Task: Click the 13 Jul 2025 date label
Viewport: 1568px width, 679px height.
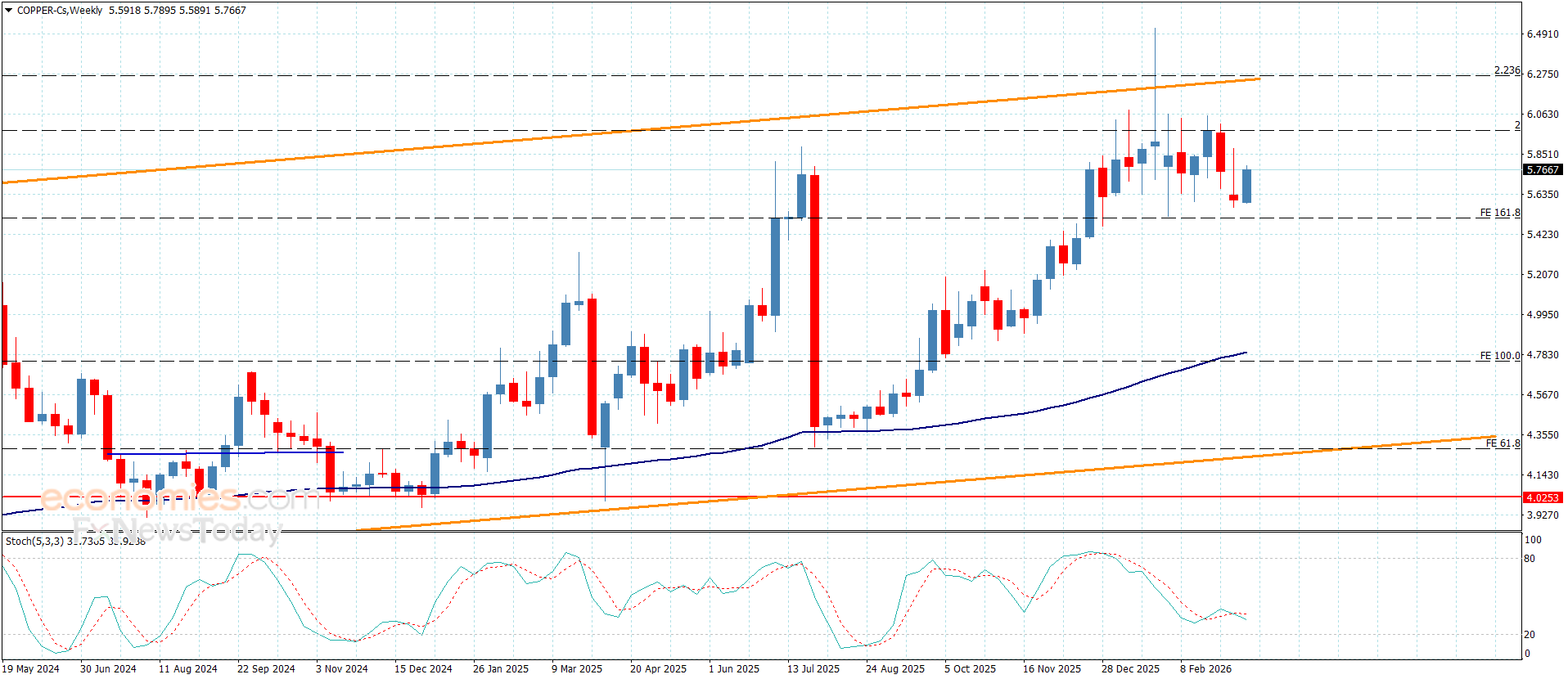Action: point(813,669)
